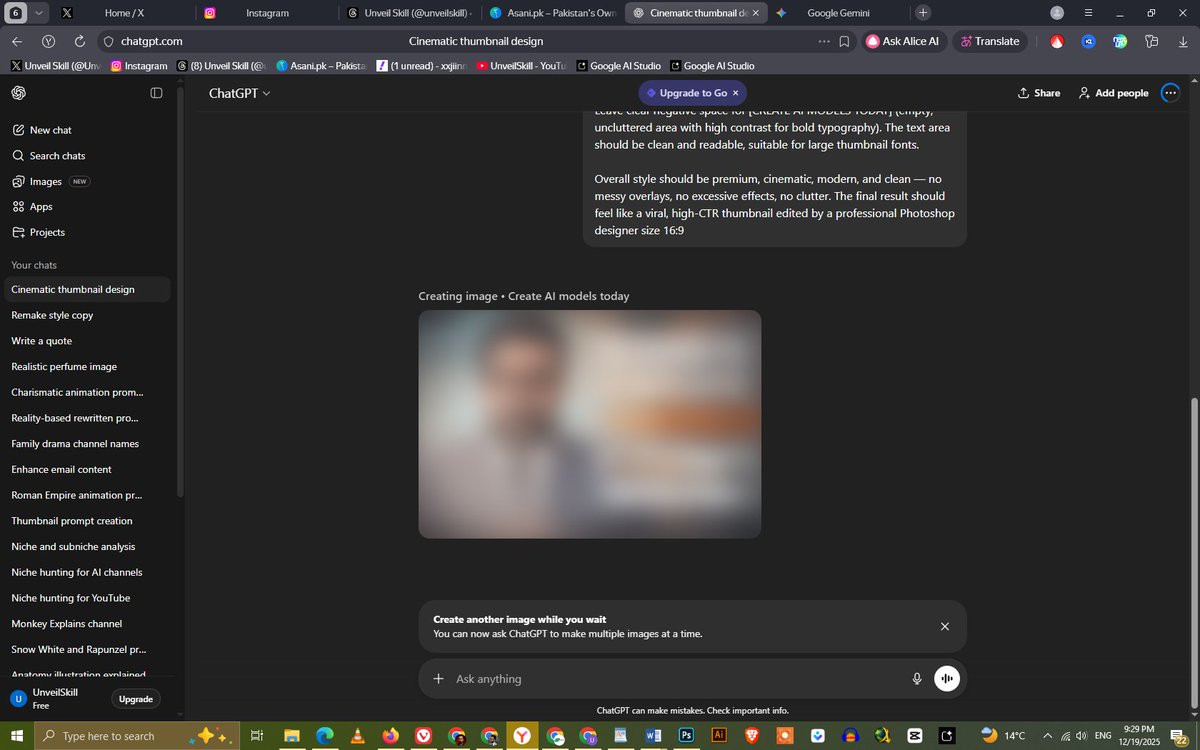Viewport: 1200px width, 750px height.
Task: Open the Images section
Action: click(50, 182)
